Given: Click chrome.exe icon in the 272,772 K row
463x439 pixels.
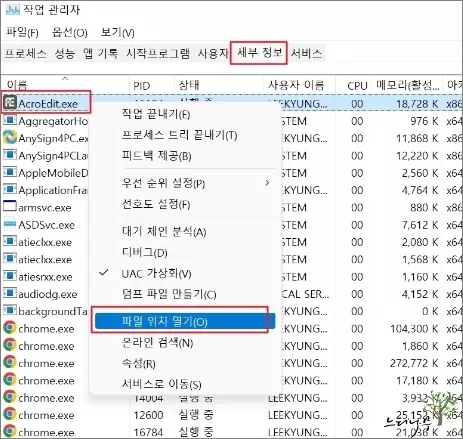Looking at the screenshot, I should [10, 363].
